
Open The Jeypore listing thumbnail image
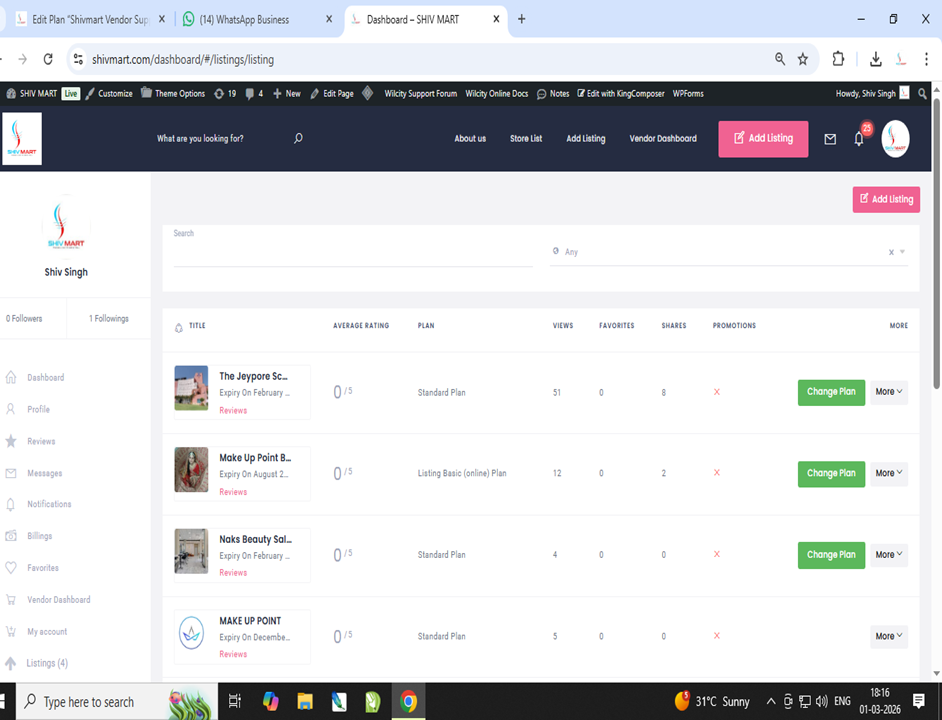pyautogui.click(x=191, y=388)
